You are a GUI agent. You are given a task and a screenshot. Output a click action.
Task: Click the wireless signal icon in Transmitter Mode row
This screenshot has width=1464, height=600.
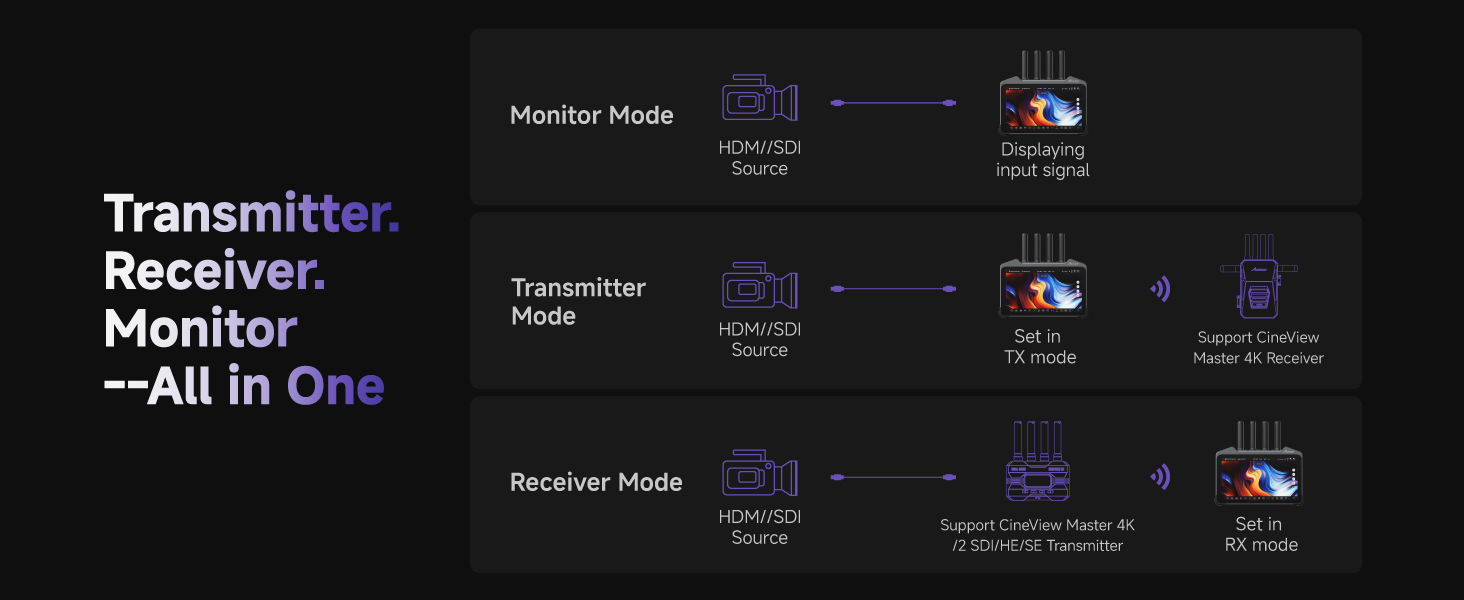[x=1160, y=290]
